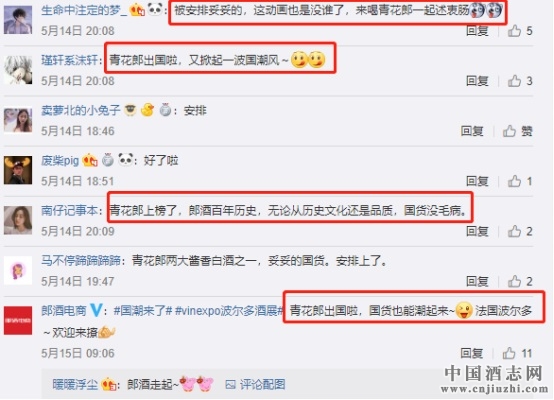Click thumbs-up on 废柴pig's comment
Viewport: 554px width, 400px height.
pyautogui.click(x=514, y=181)
